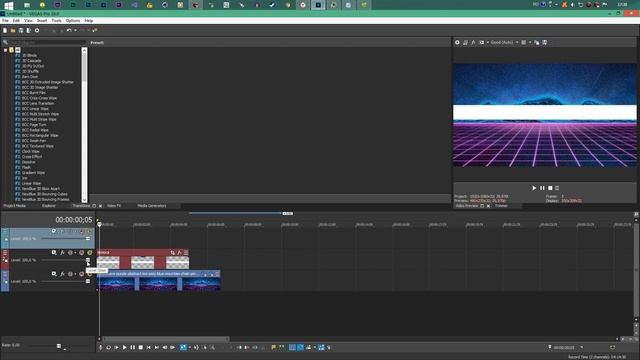Switch to the Trimmer tab
The height and width of the screenshot is (360, 640).
[501, 206]
